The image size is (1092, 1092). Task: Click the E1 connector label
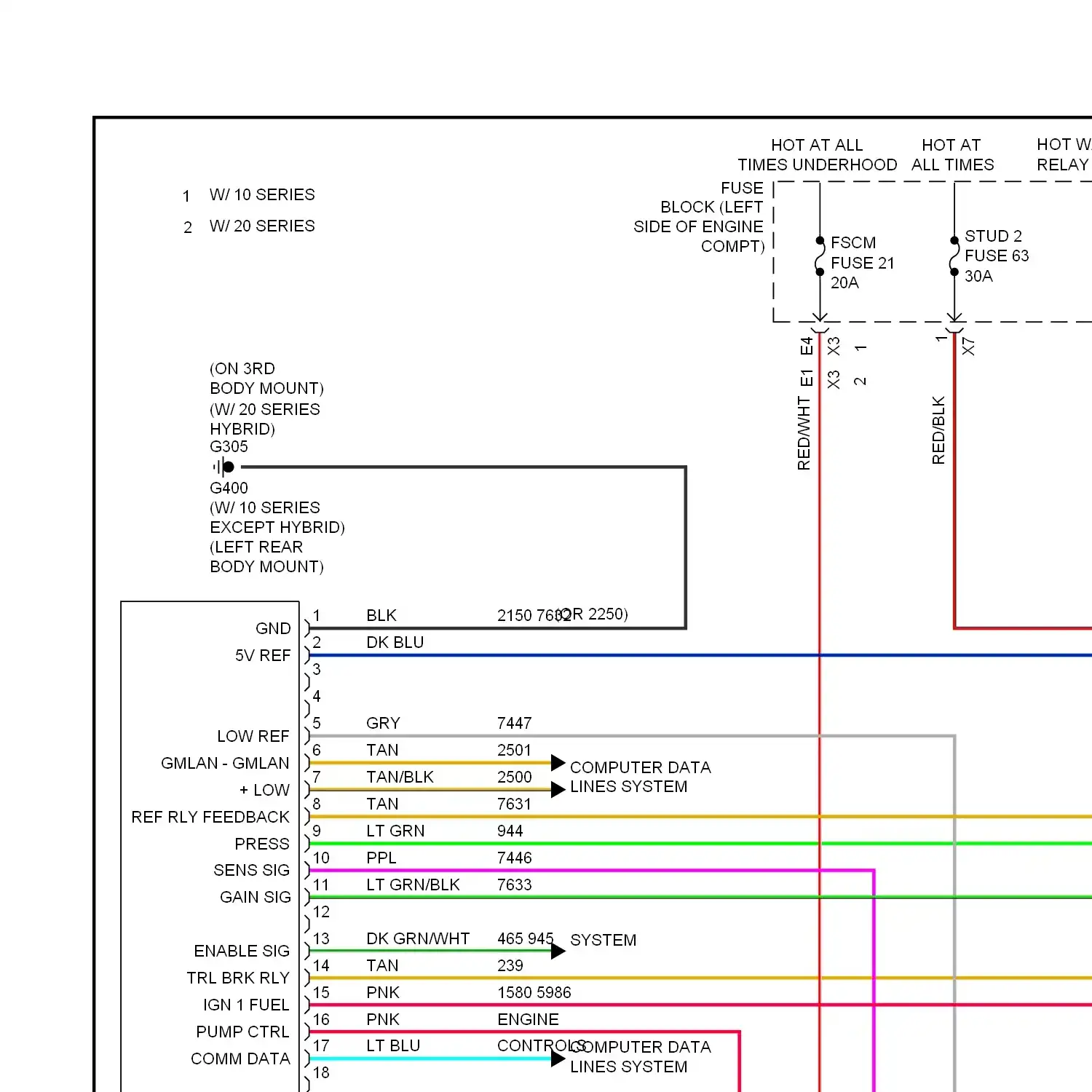click(x=806, y=378)
